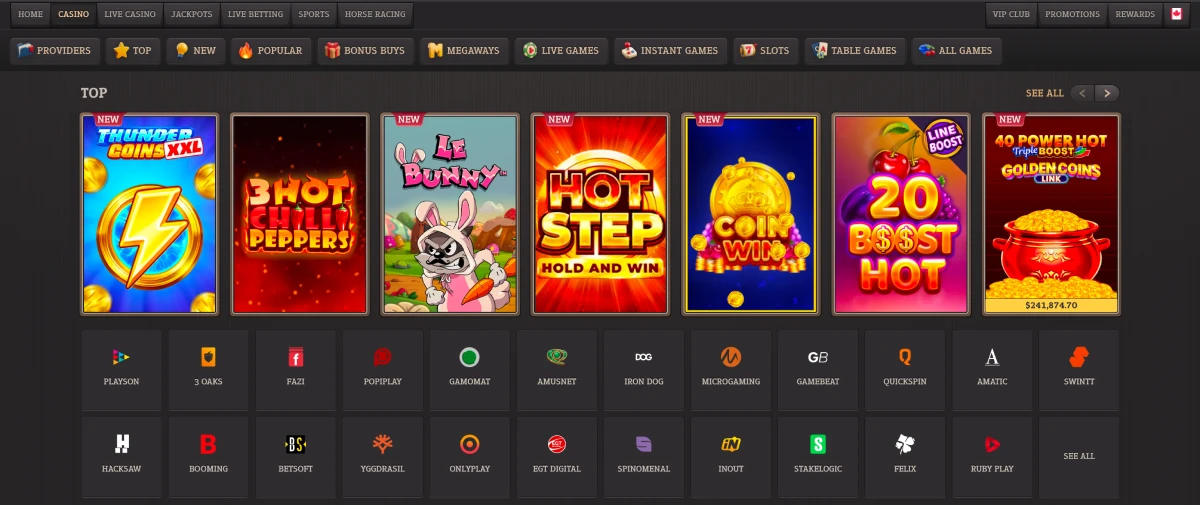Filter games by Popular

tap(271, 50)
